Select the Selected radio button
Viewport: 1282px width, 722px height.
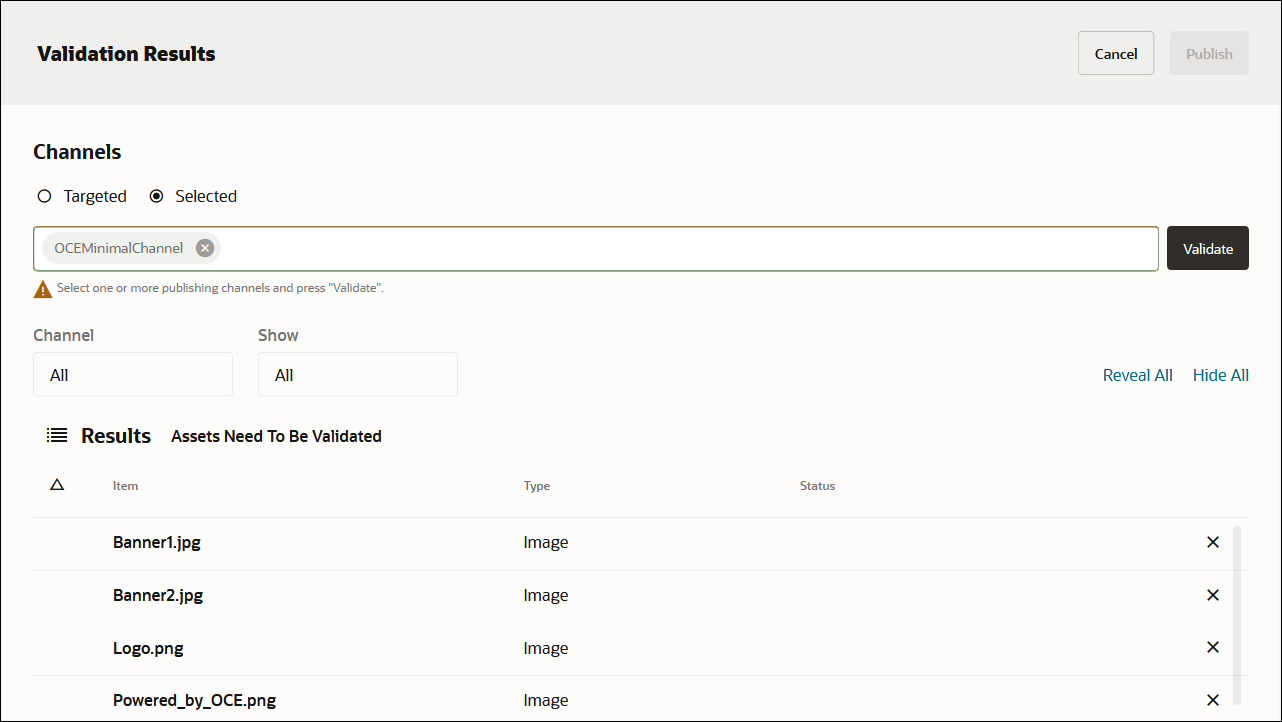click(156, 196)
